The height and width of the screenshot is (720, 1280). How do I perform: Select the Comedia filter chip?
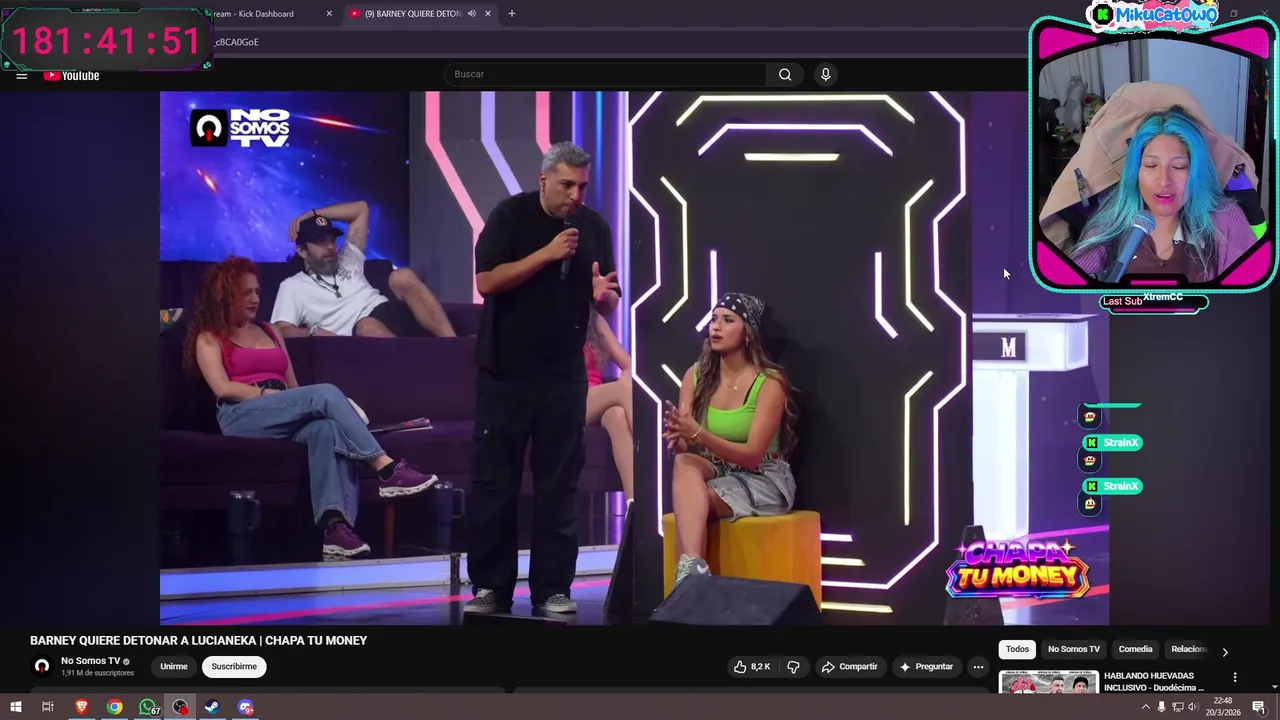coord(1135,649)
